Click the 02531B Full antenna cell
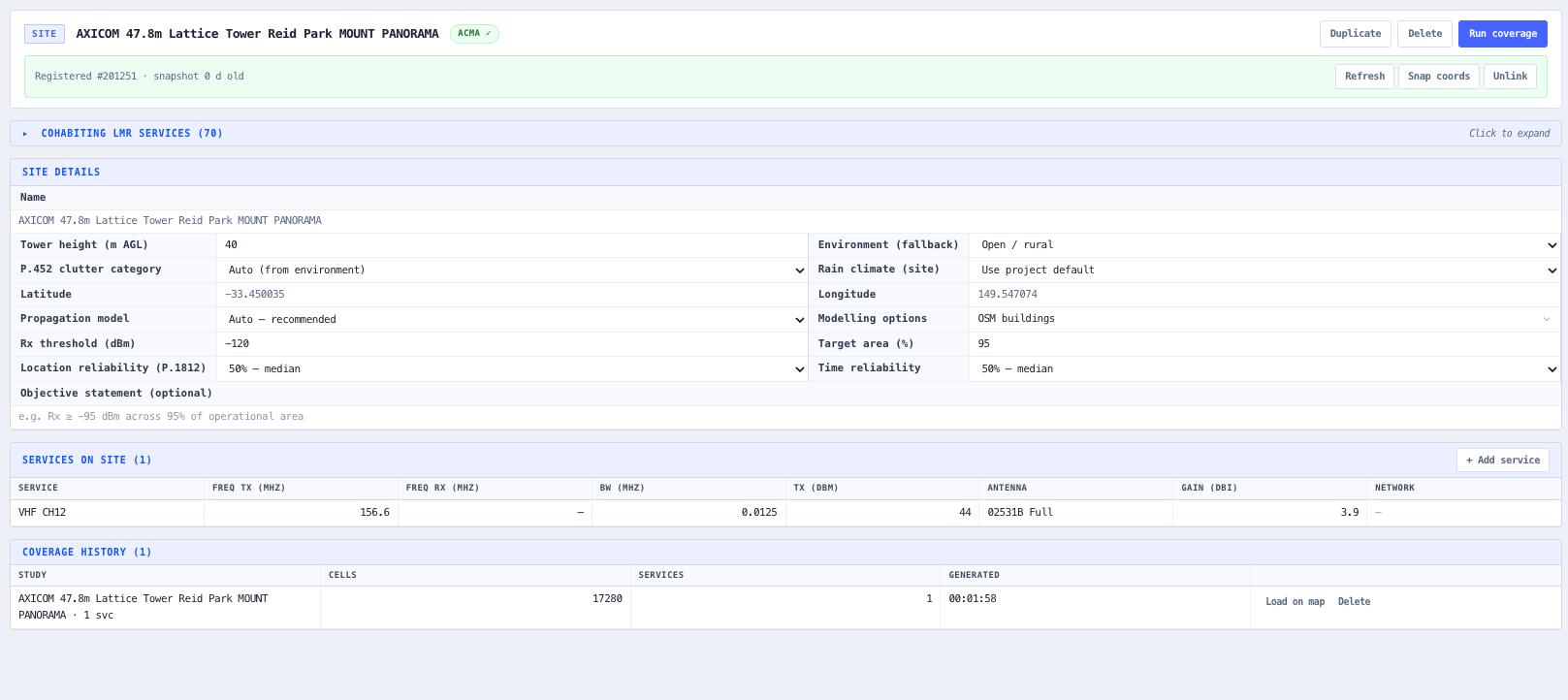Screen dimensions: 1568x700 pyautogui.click(x=1075, y=513)
